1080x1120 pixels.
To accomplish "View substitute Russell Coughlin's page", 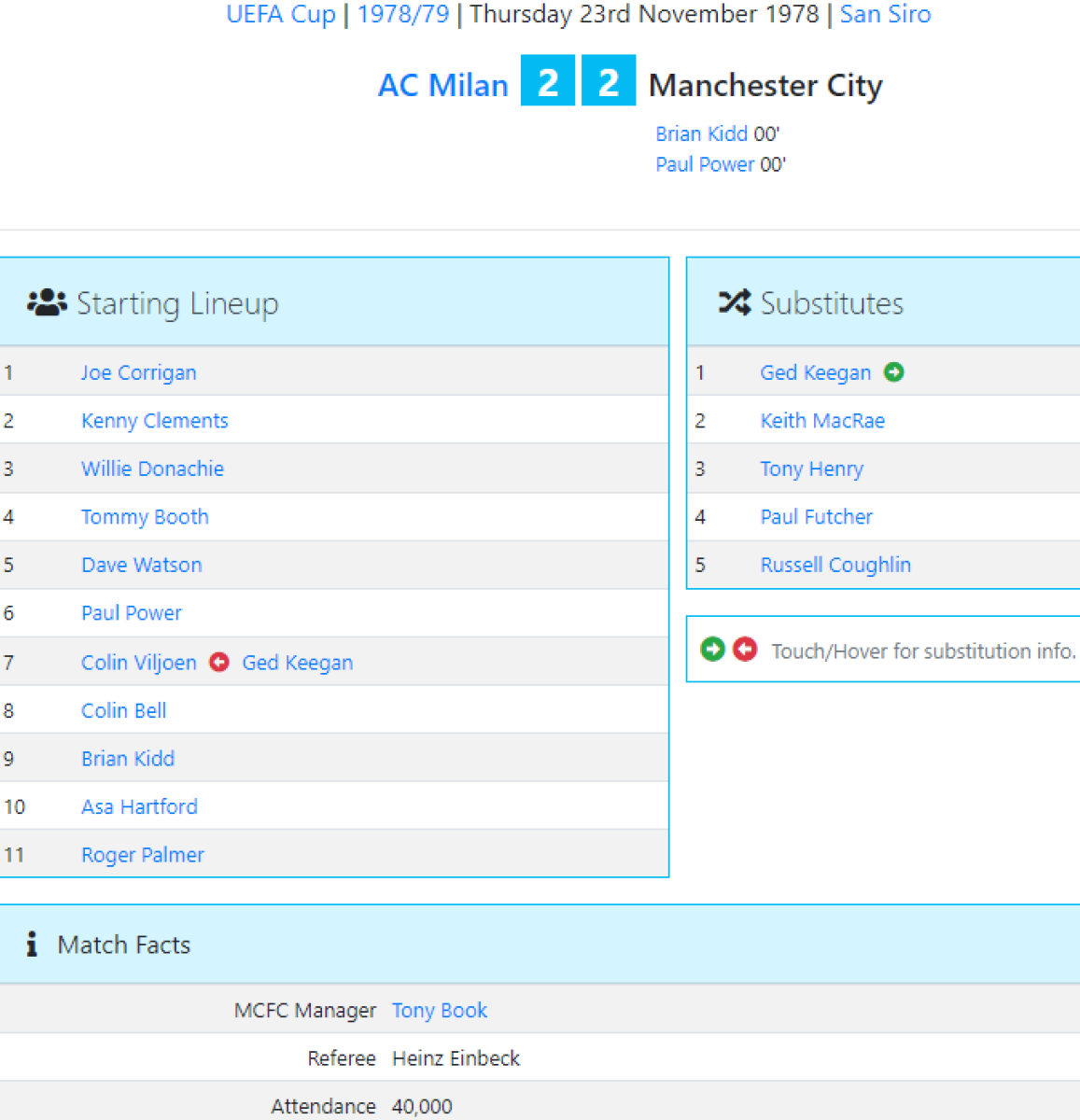I will pos(835,565).
